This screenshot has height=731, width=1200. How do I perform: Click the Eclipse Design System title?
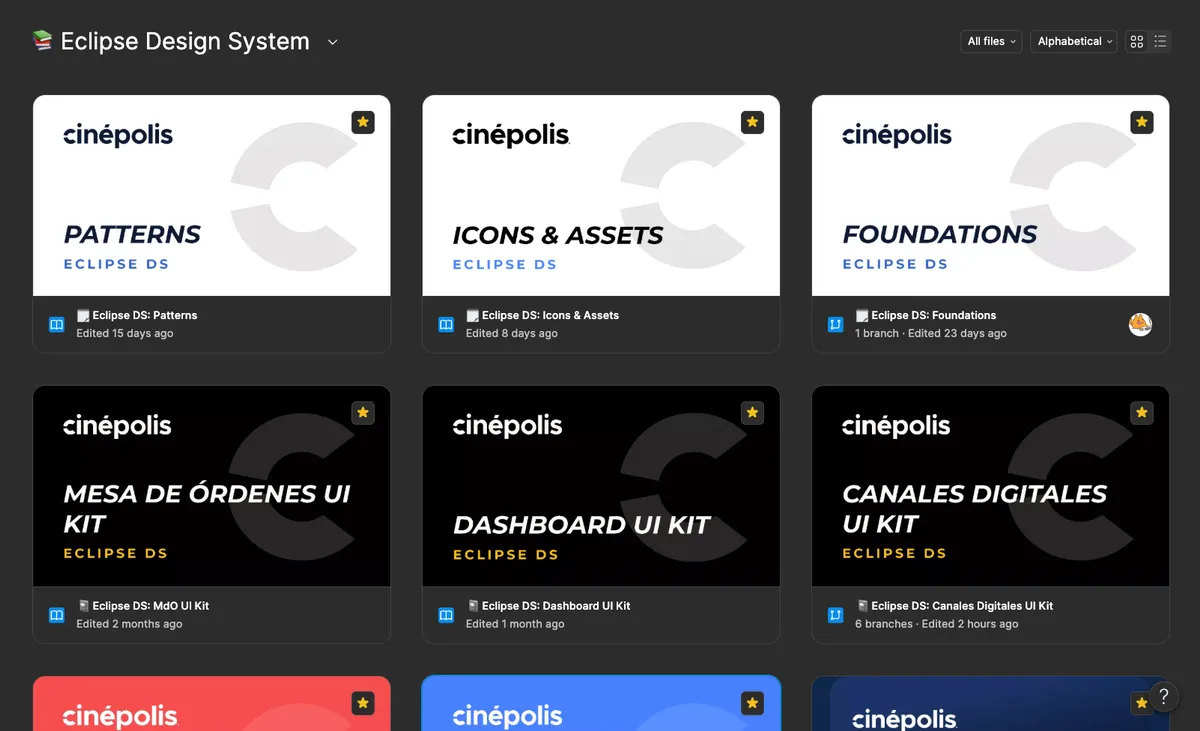185,41
